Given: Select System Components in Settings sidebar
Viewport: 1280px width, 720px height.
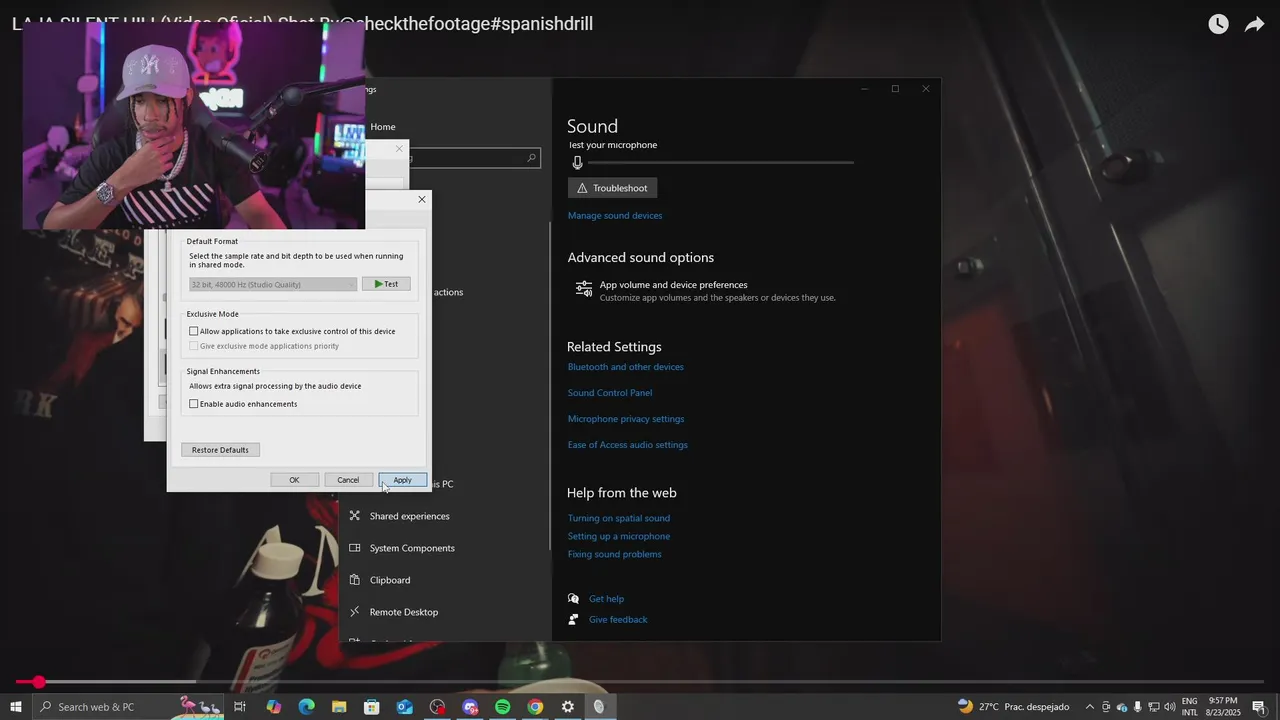Looking at the screenshot, I should 412,548.
